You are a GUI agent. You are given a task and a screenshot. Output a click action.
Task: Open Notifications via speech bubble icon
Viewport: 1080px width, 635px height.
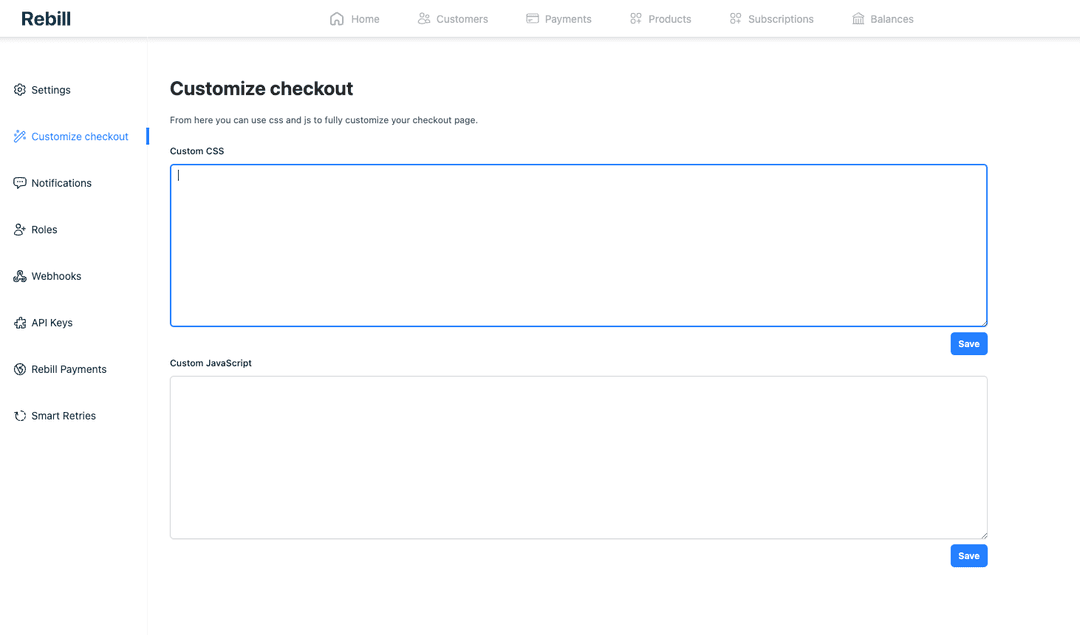tap(19, 182)
